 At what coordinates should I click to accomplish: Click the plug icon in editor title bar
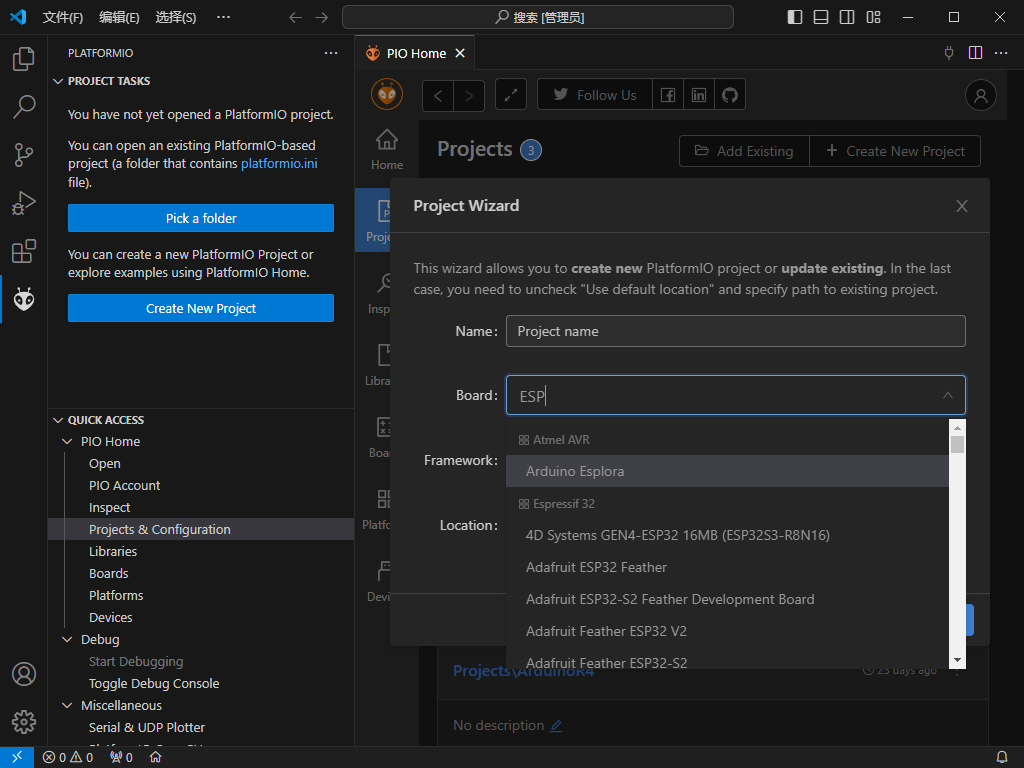949,53
